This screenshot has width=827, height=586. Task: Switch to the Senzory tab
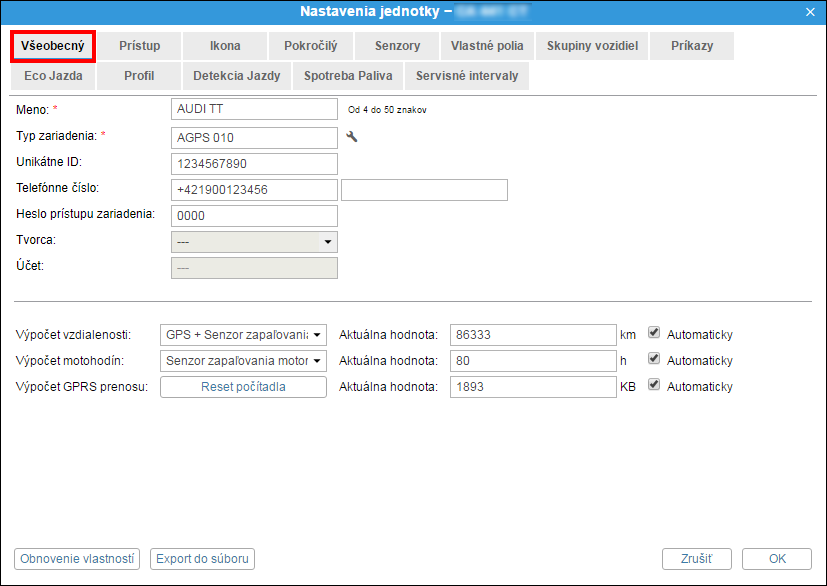tap(397, 46)
